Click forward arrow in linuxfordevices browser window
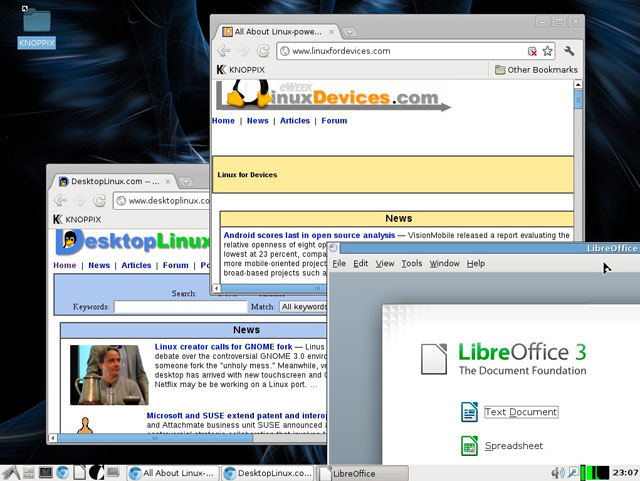 244,51
